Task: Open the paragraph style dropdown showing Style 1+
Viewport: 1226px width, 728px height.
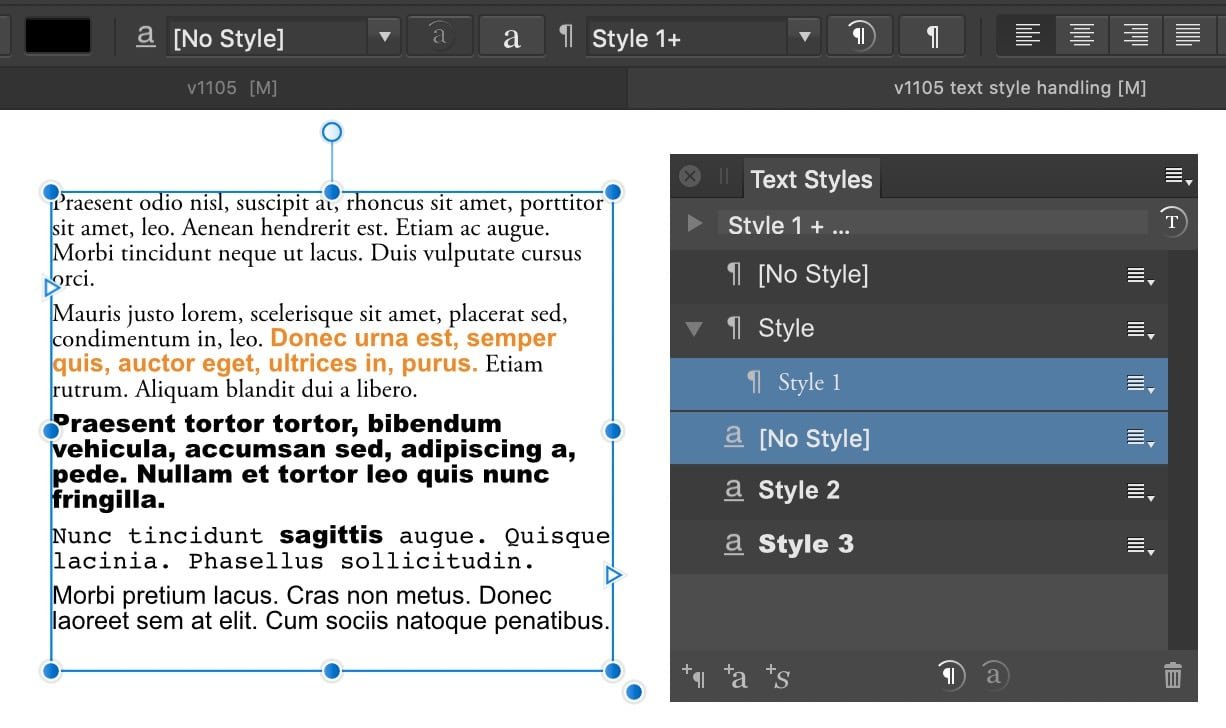Action: pos(805,37)
